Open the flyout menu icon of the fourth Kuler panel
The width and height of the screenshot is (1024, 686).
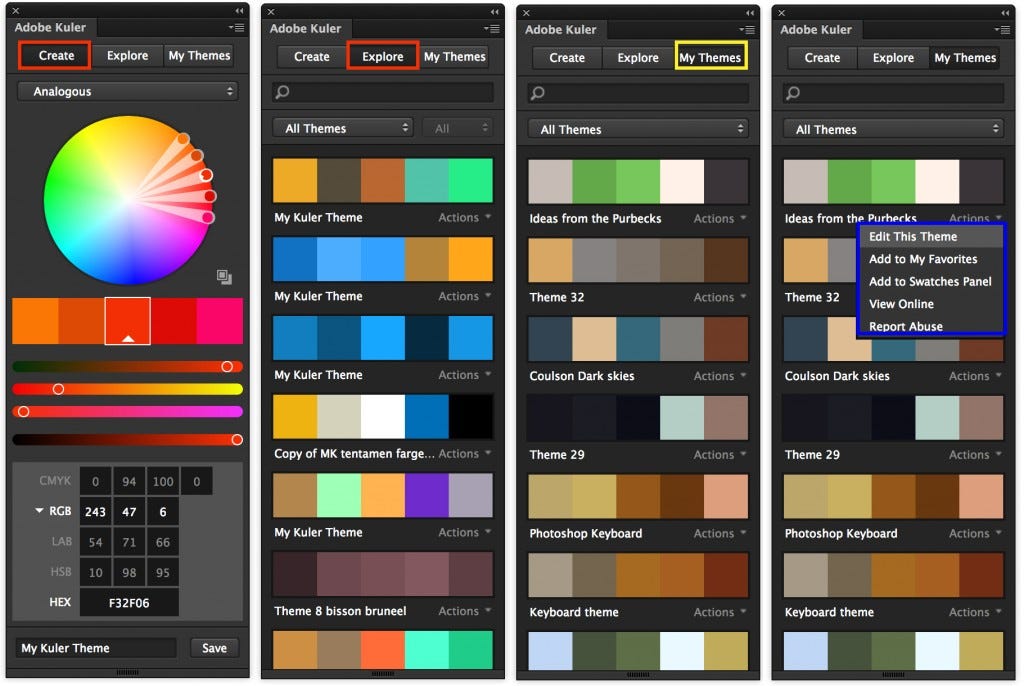tap(1002, 30)
